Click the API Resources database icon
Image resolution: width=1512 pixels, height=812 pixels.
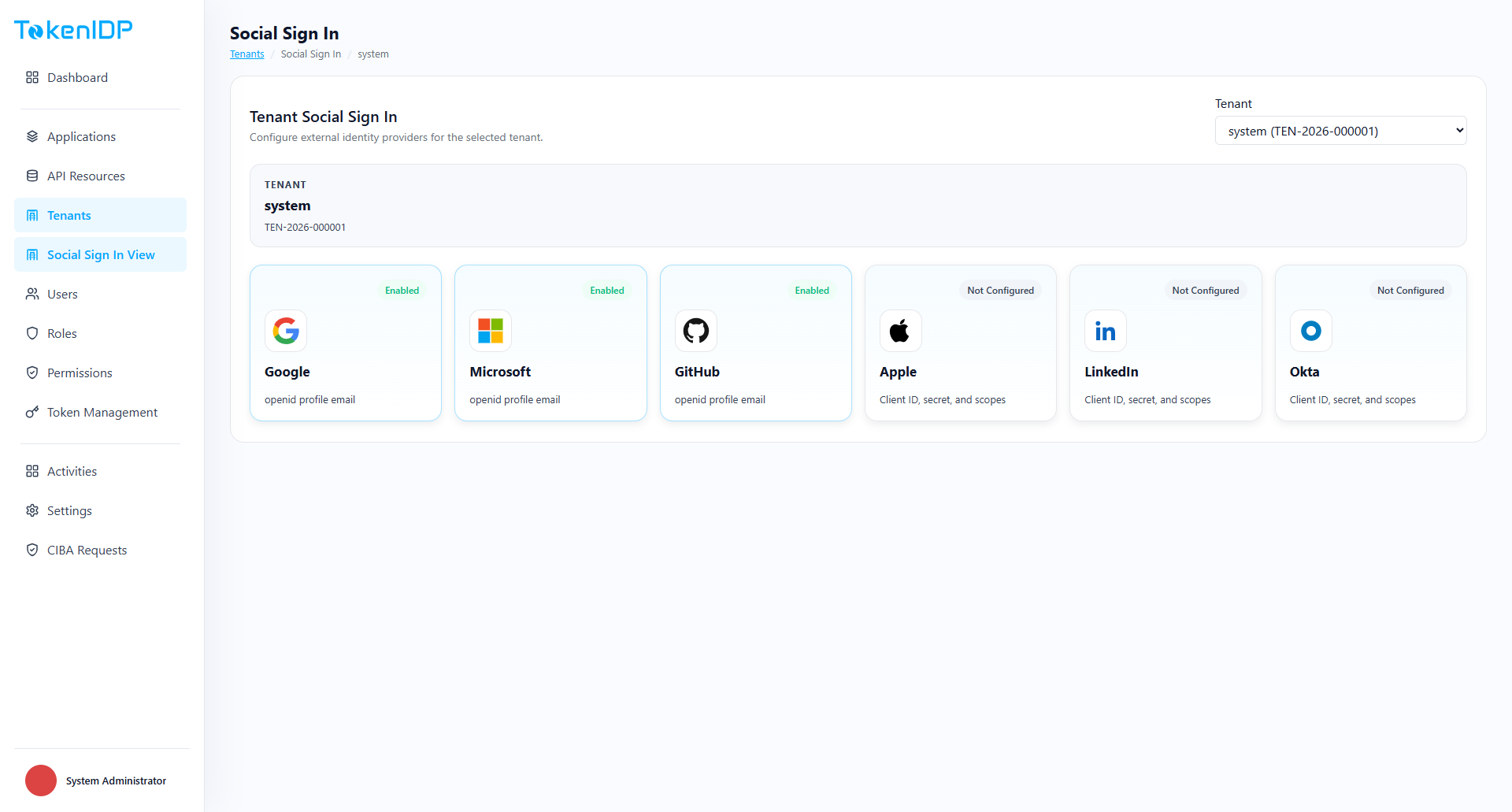(32, 176)
